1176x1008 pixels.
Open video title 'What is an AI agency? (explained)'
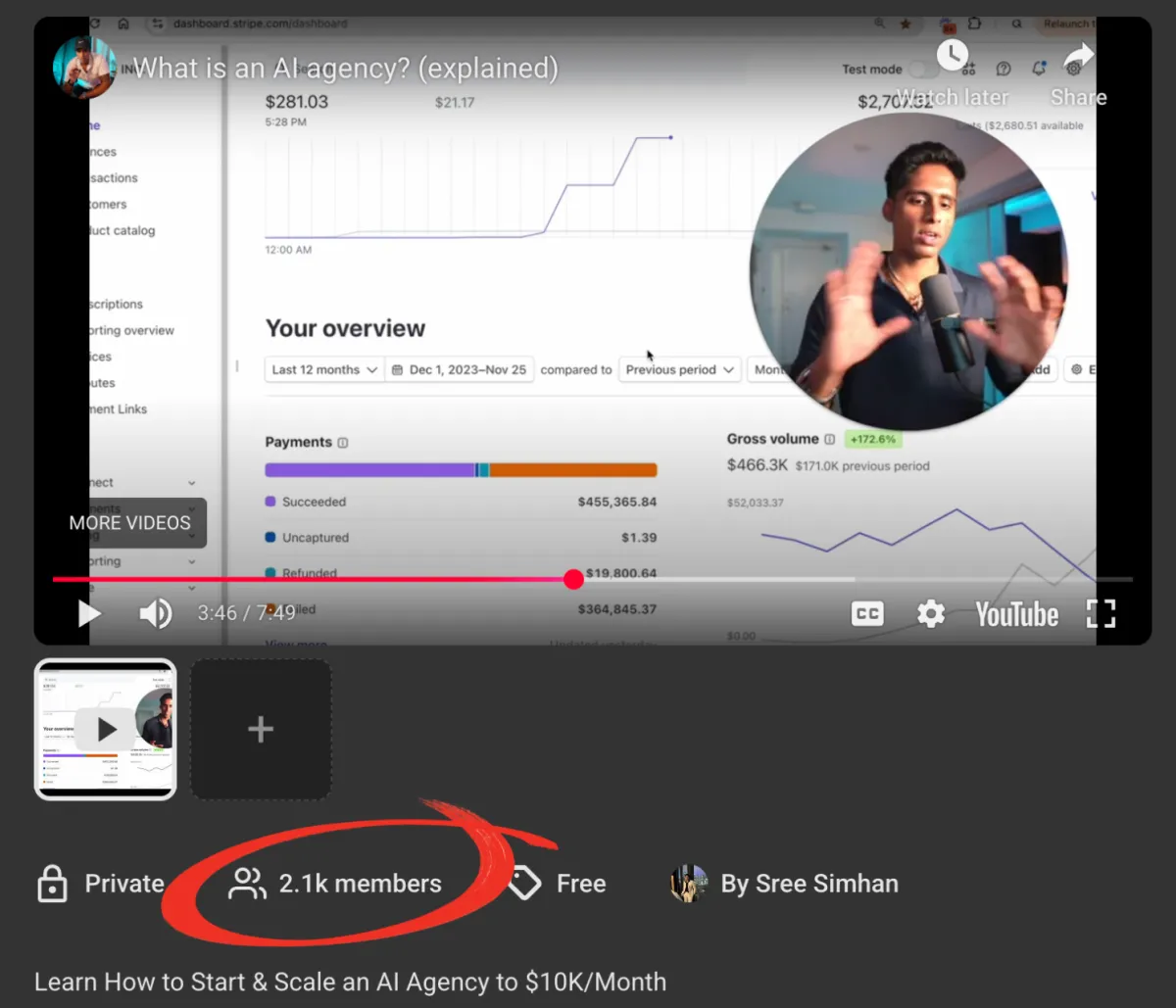(345, 69)
